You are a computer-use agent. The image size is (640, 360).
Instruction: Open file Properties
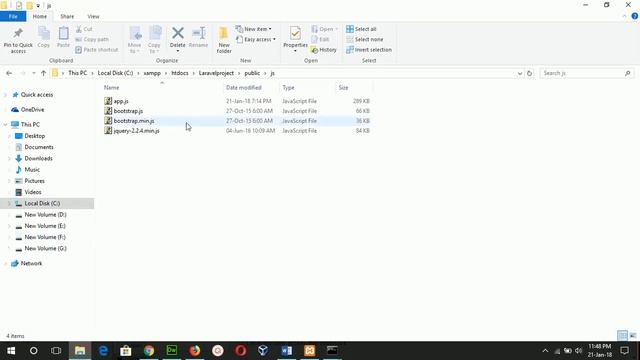[x=295, y=38]
